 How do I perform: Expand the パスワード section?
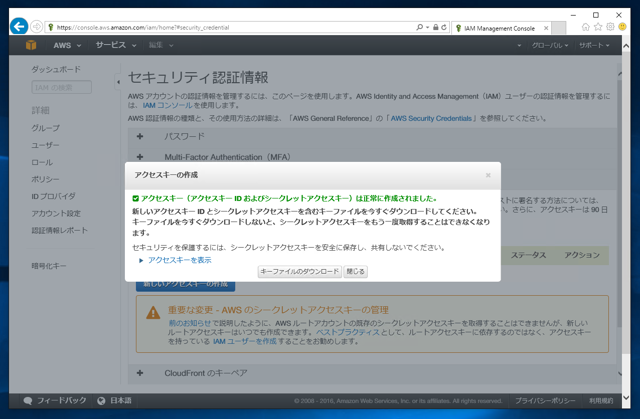click(x=140, y=136)
